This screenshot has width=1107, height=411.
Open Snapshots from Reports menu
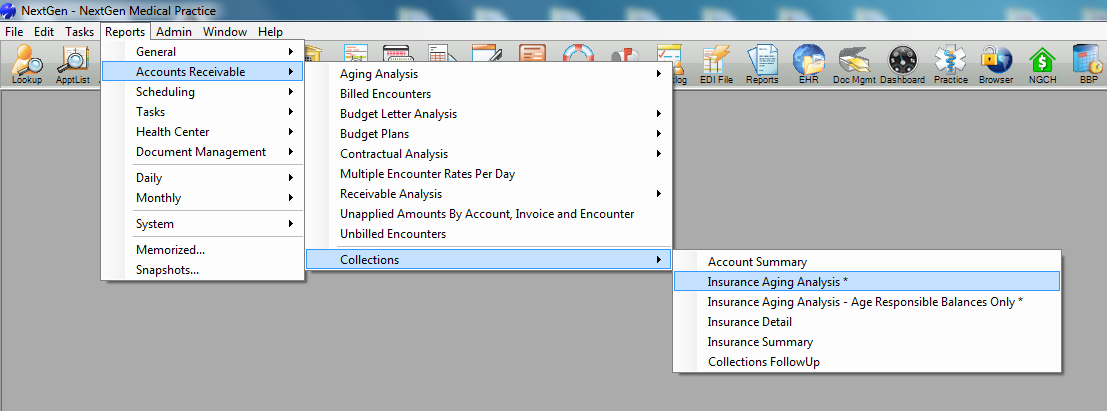(203, 270)
